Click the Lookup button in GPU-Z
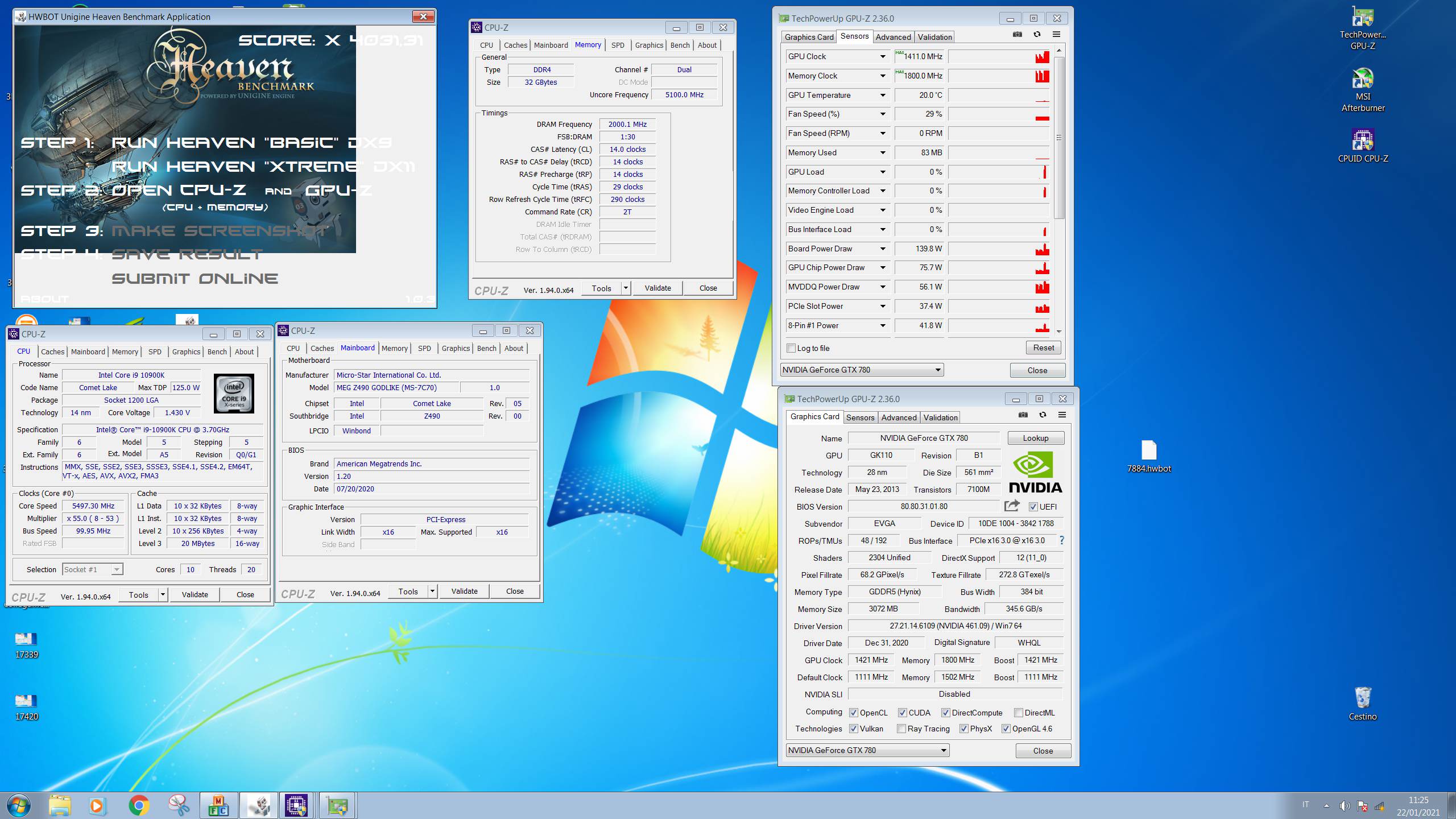The height and width of the screenshot is (819, 1456). click(1036, 438)
